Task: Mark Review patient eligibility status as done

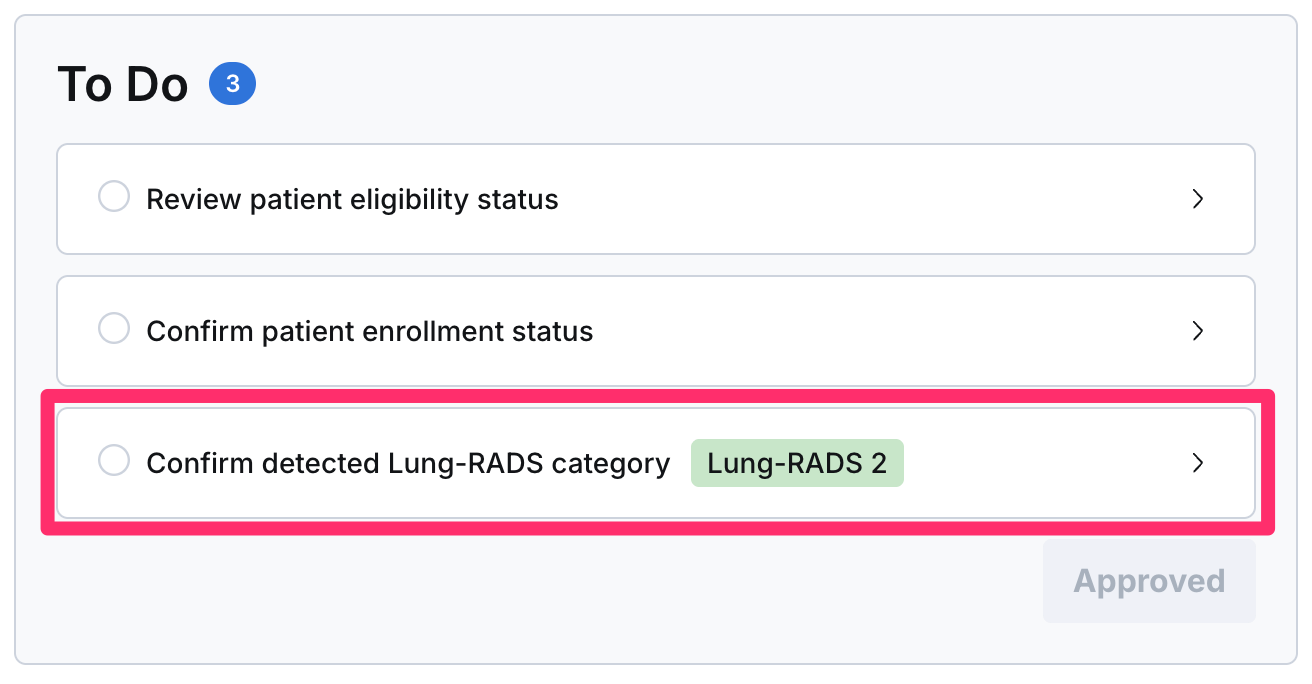Action: coord(114,197)
